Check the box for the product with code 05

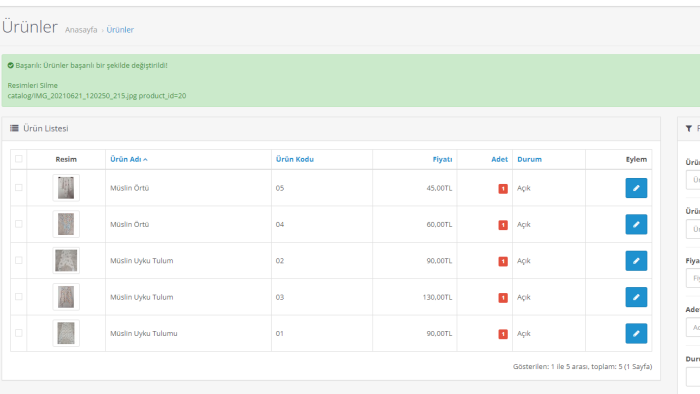tap(19, 187)
